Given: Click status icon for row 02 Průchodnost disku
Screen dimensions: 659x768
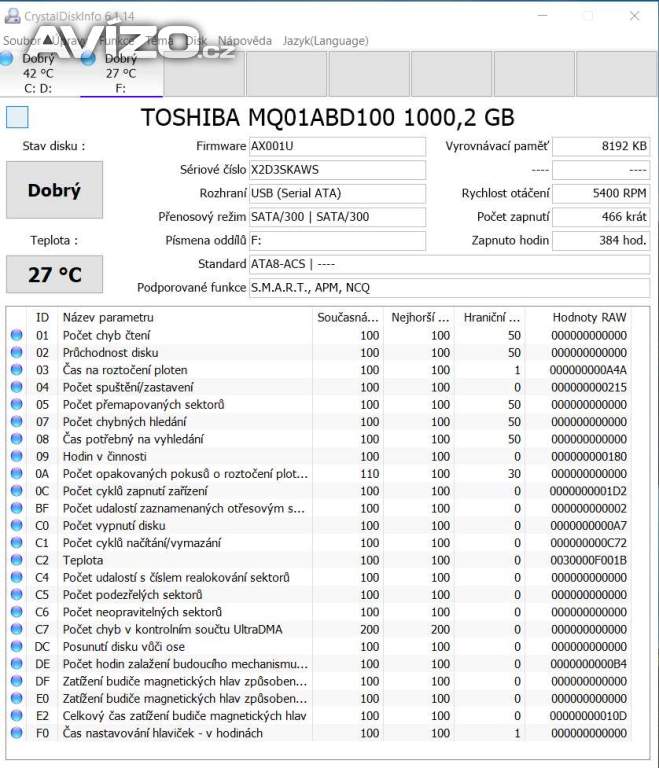Looking at the screenshot, I should 17,352.
